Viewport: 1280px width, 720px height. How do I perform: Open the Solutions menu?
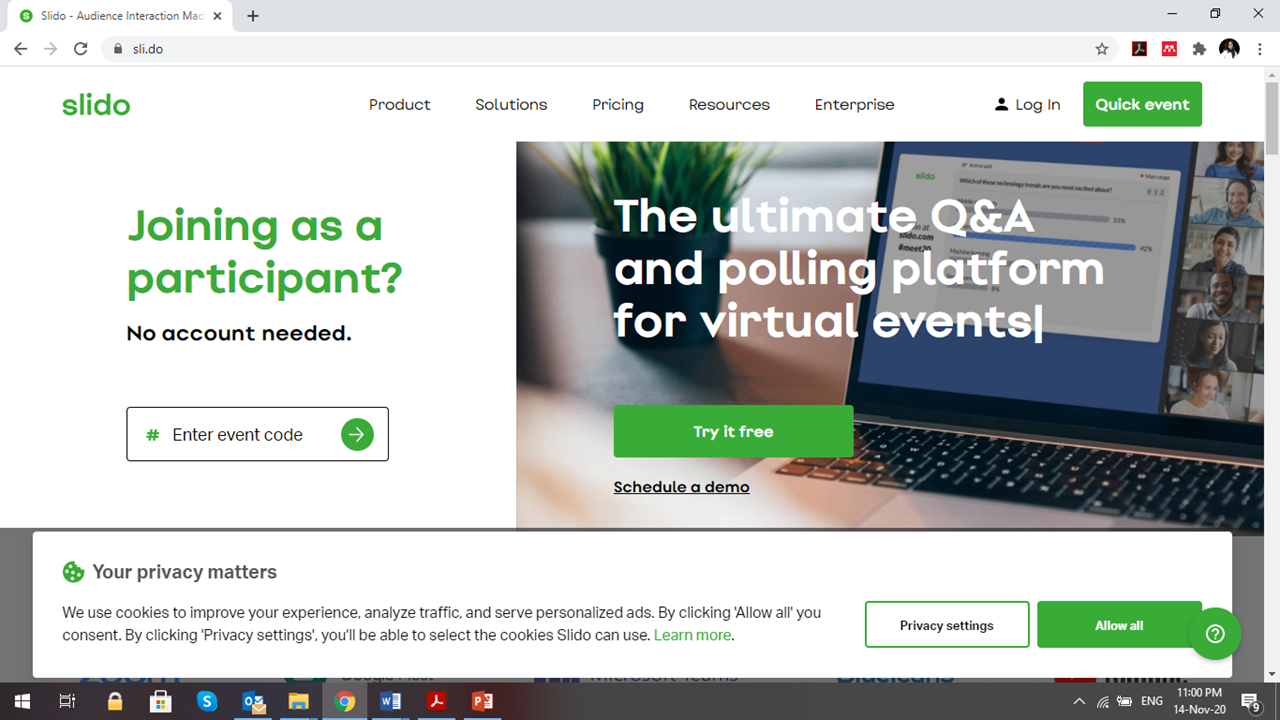511,104
